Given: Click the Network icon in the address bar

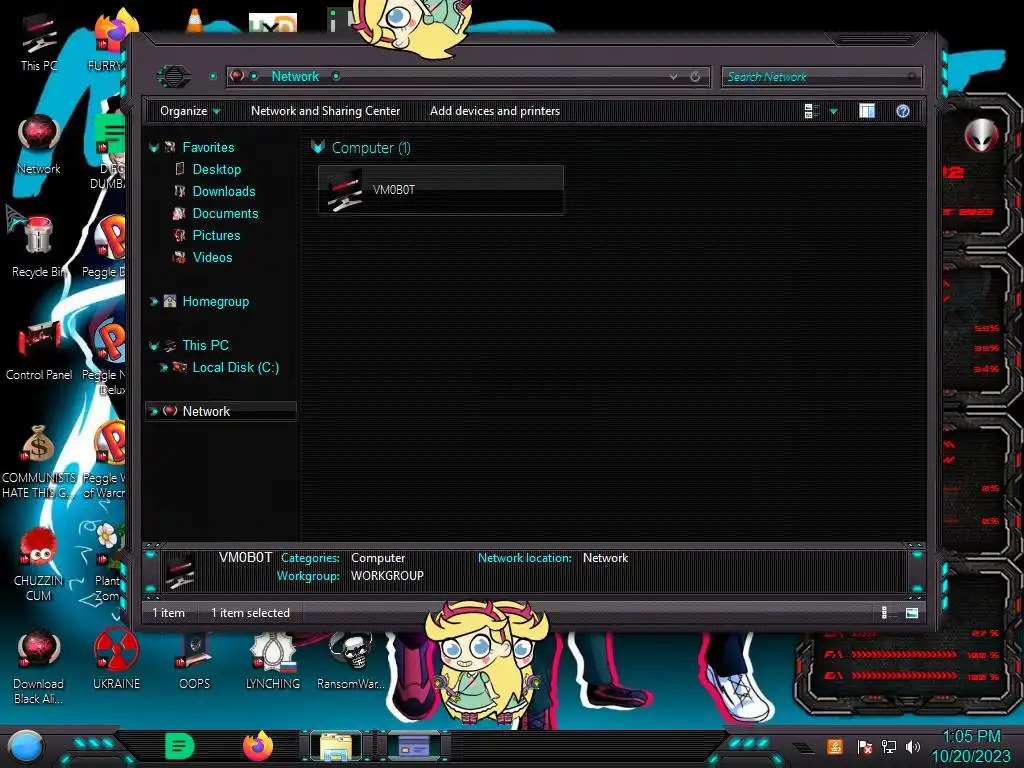Looking at the screenshot, I should click(x=237, y=76).
